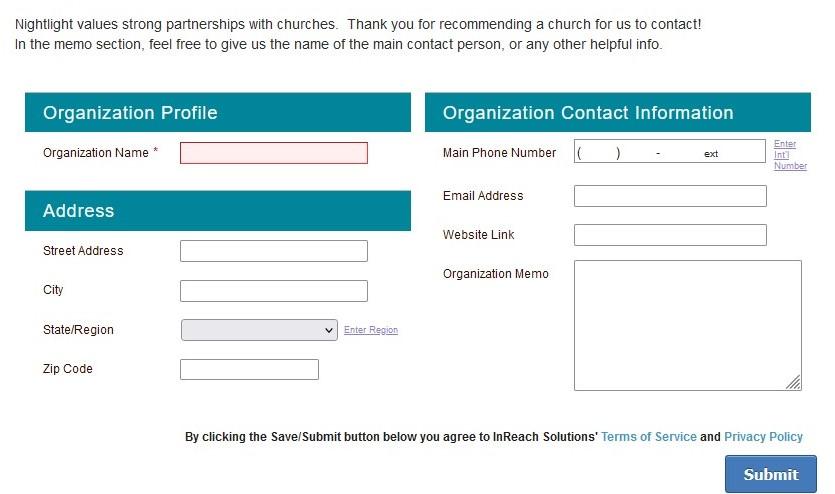This screenshot has height=494, width=835.
Task: Focus the Email Address input box
Action: [x=670, y=196]
